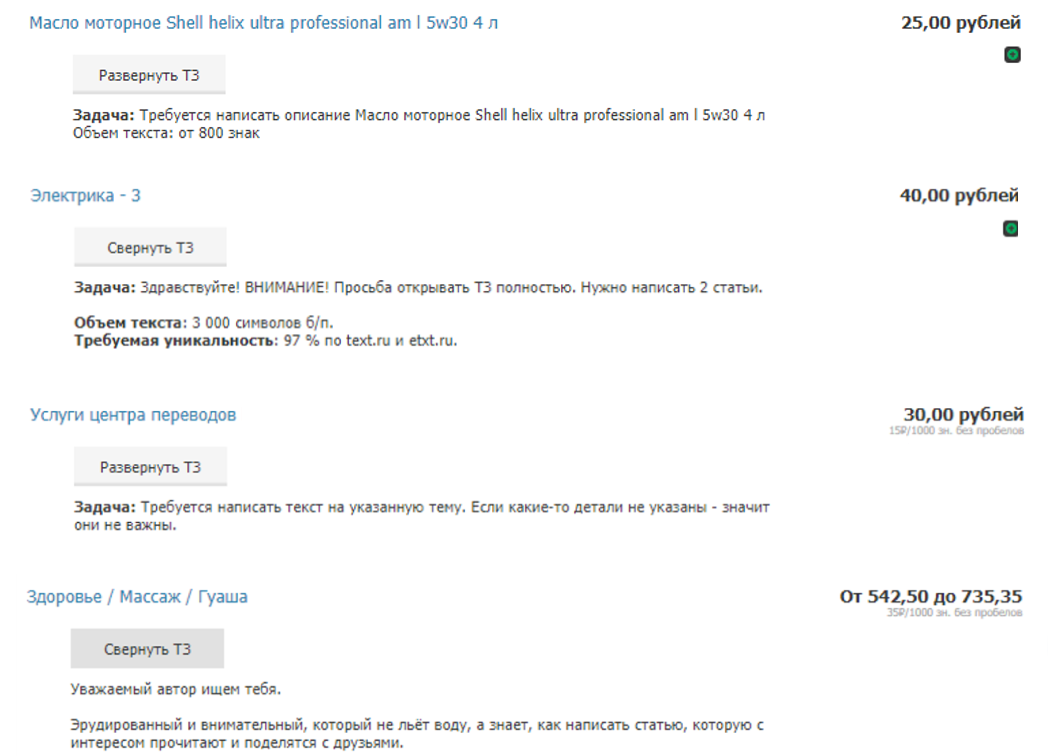Click the 25,00 рублей price
The height and width of the screenshot is (756, 1055).
[960, 23]
